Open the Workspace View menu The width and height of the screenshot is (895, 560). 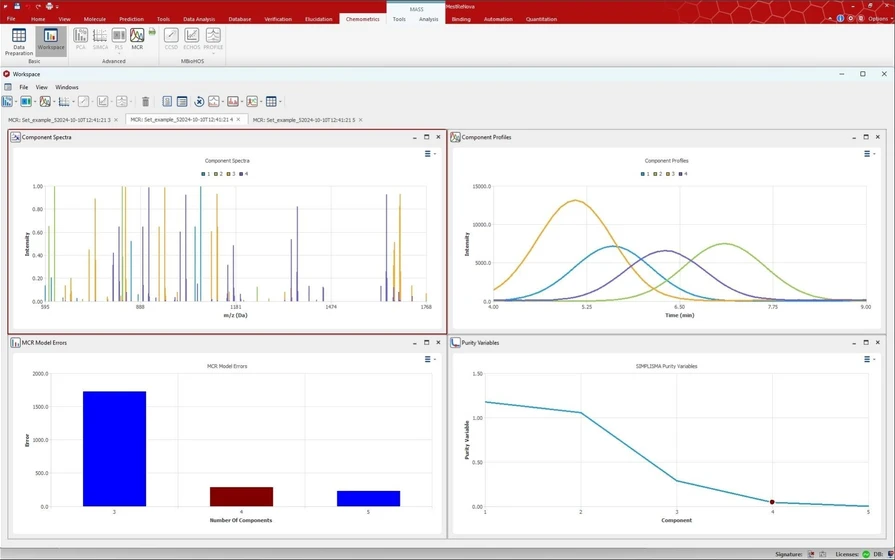click(x=42, y=87)
